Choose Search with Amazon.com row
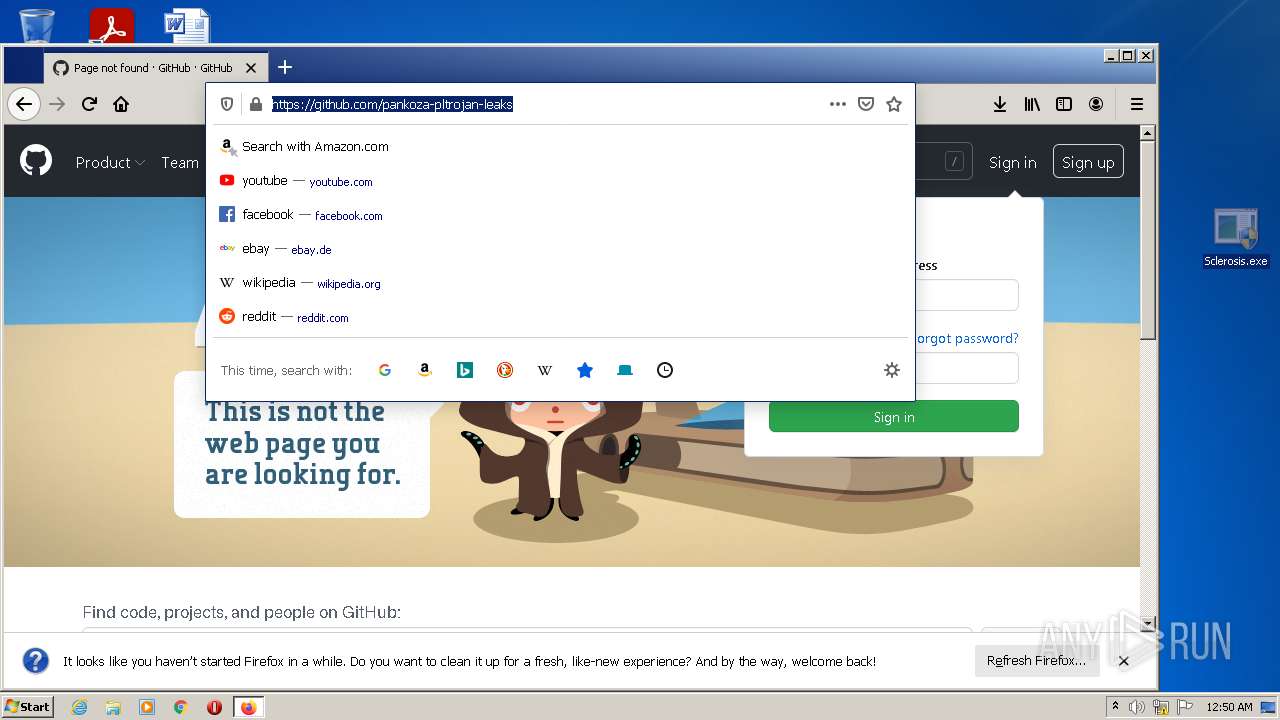The width and height of the screenshot is (1280, 720). point(560,146)
